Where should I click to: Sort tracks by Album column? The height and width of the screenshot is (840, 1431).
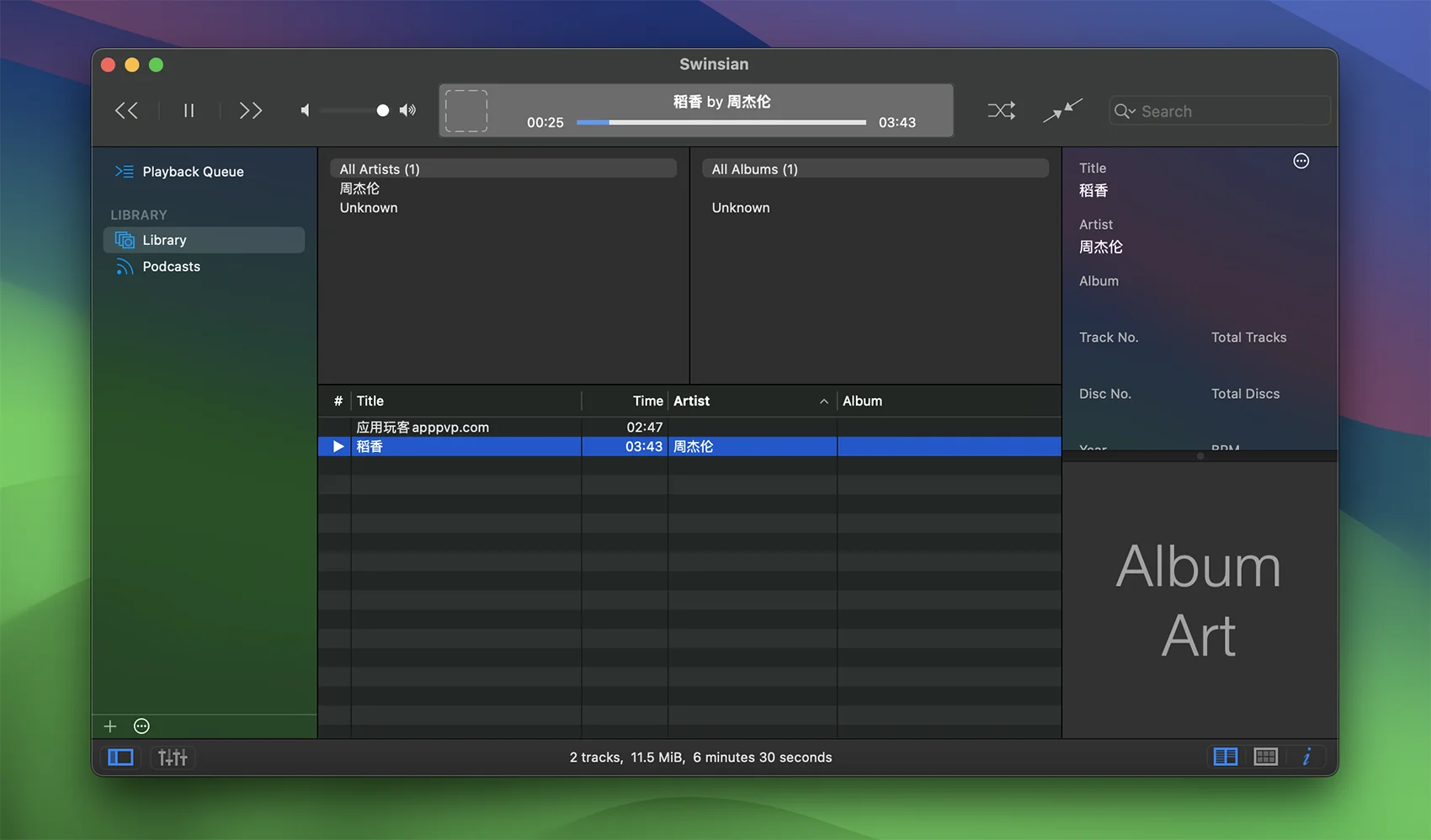point(949,401)
